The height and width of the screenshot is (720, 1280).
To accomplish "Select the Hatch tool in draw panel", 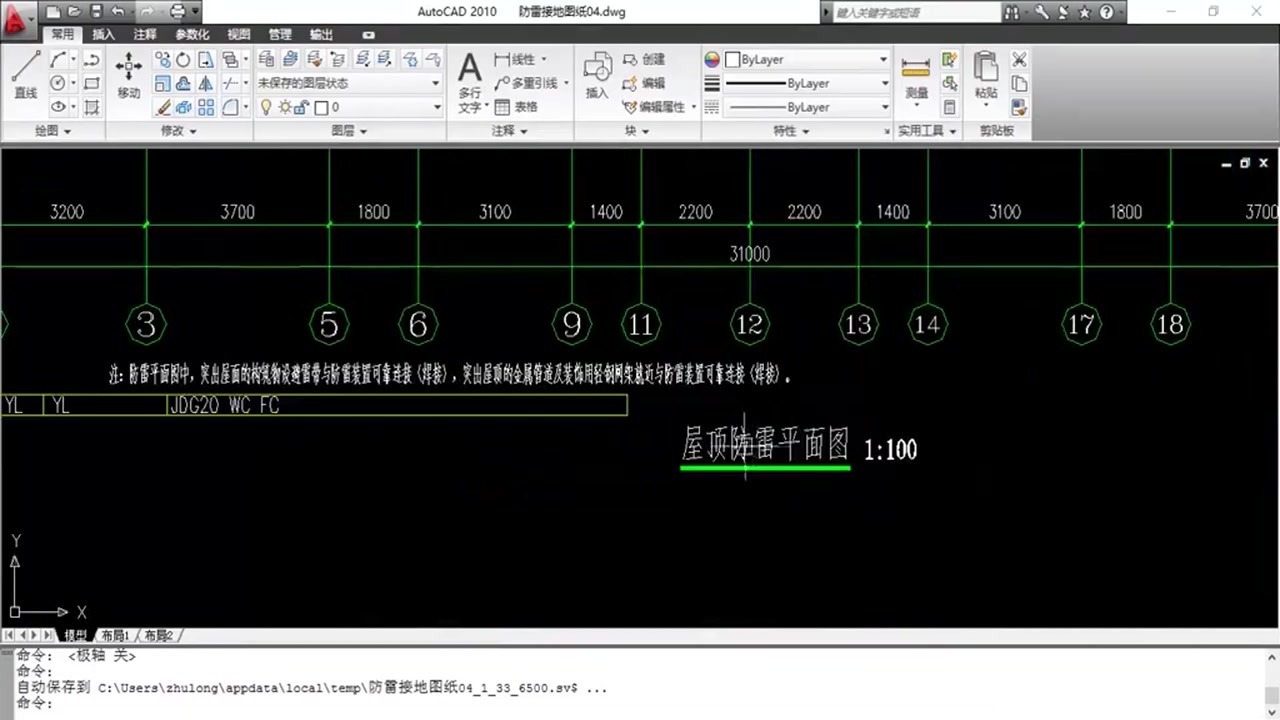I will pos(92,107).
